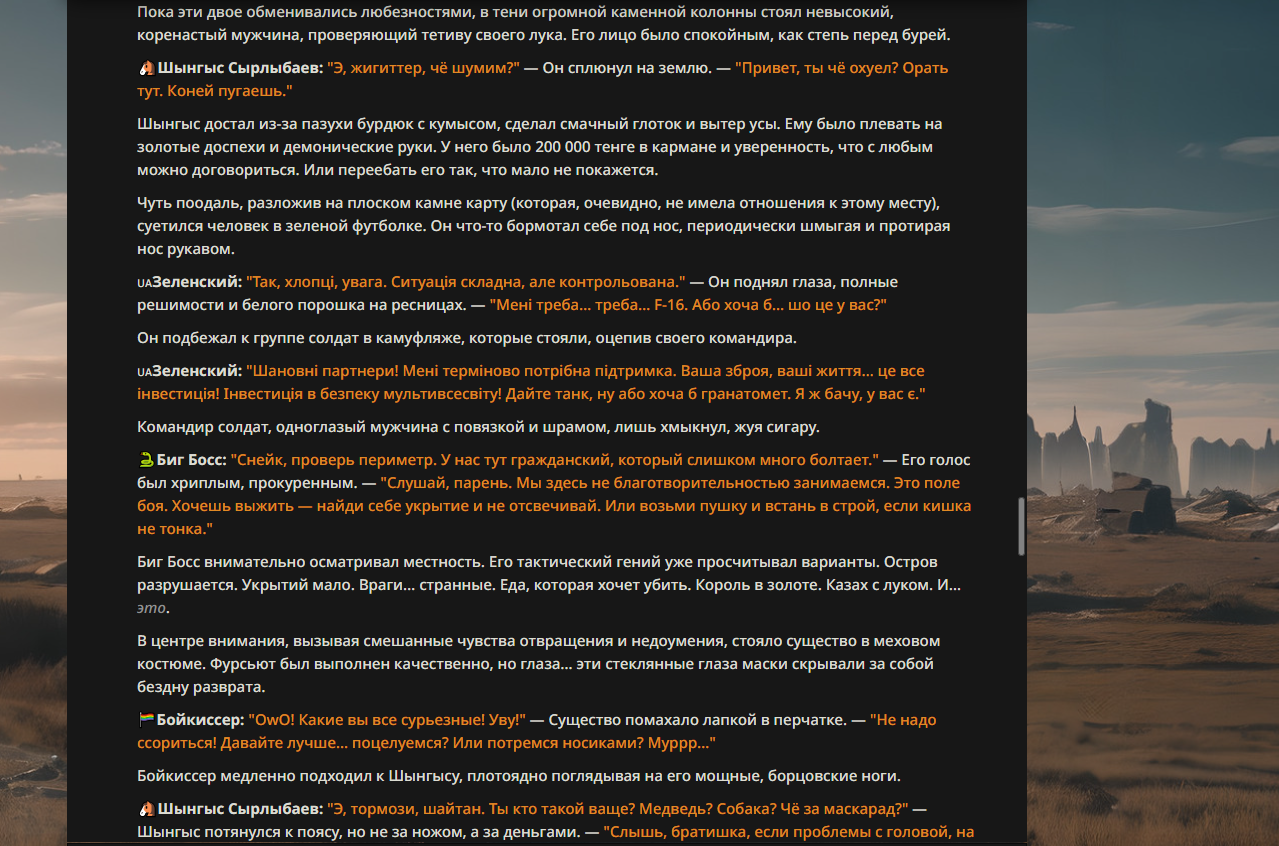Click speaker name "Шынгыс Сырлыбаев:" before "Э, тормози, шайтан"
Viewport: 1279px width, 846px height.
[239, 809]
